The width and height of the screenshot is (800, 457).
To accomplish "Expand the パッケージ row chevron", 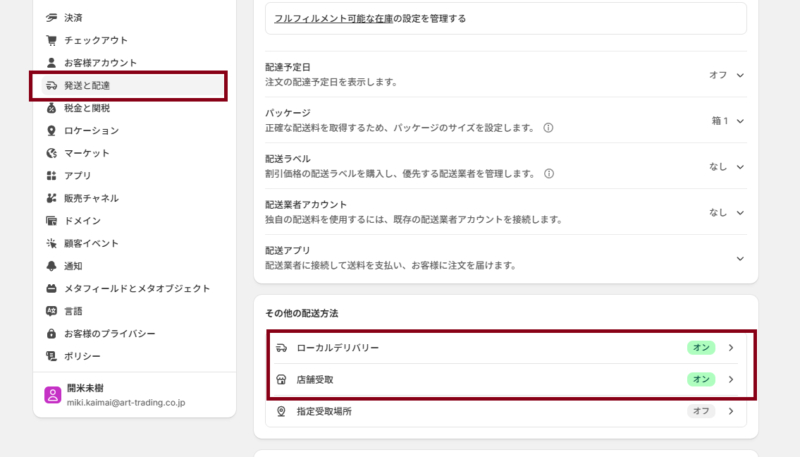I will tap(740, 121).
